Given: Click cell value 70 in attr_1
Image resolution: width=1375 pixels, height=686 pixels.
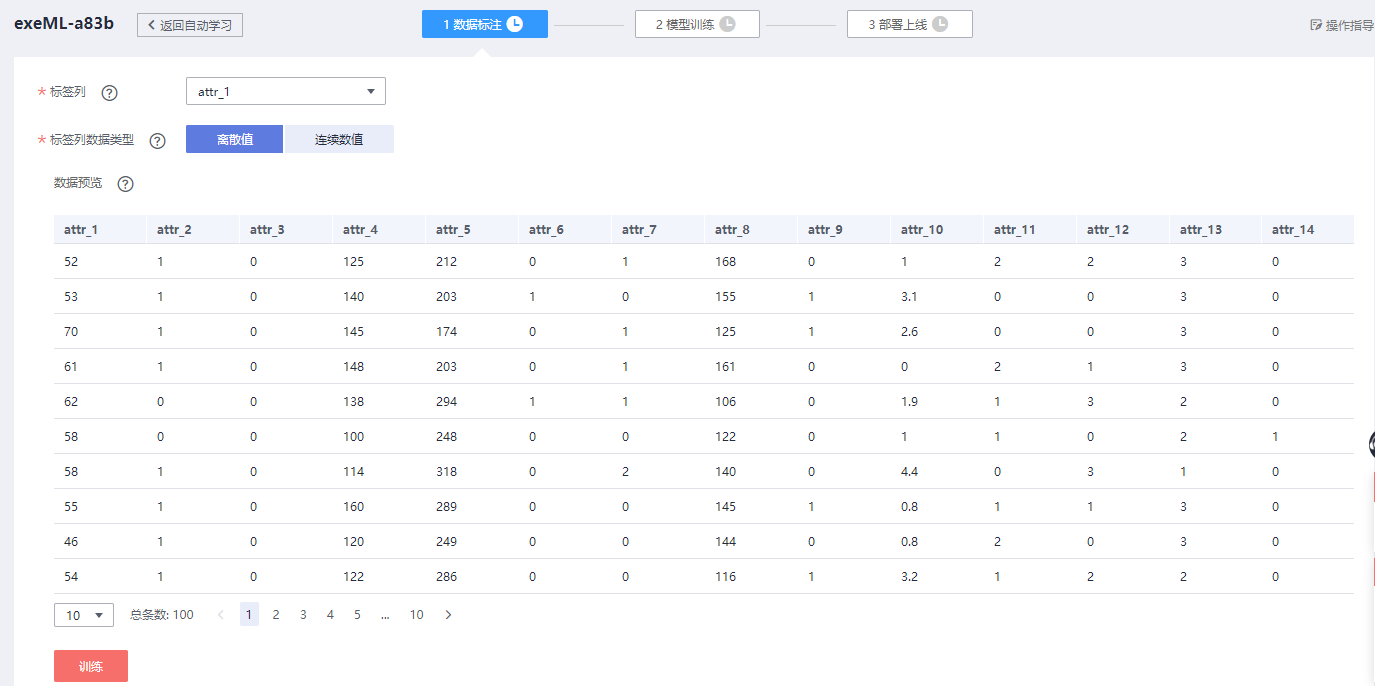Looking at the screenshot, I should 71,332.
